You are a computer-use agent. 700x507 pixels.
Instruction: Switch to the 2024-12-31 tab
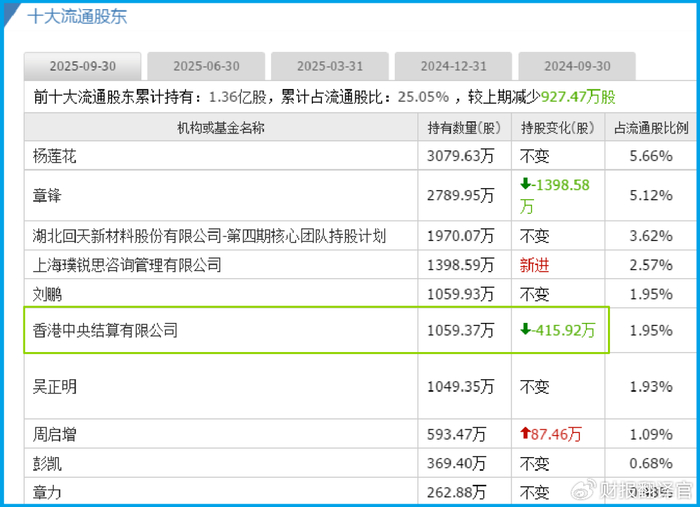coord(453,66)
